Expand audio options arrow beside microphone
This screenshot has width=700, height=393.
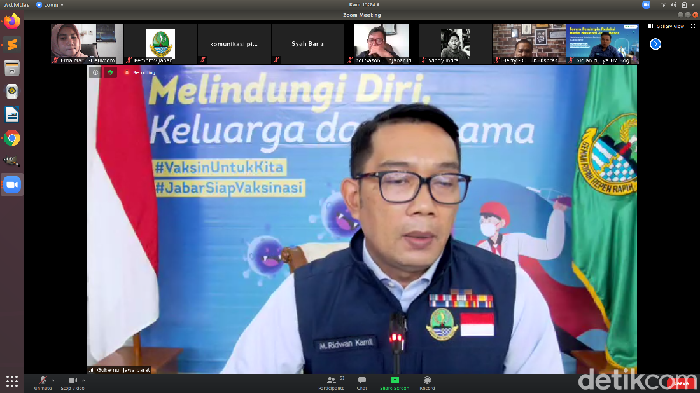click(x=54, y=380)
